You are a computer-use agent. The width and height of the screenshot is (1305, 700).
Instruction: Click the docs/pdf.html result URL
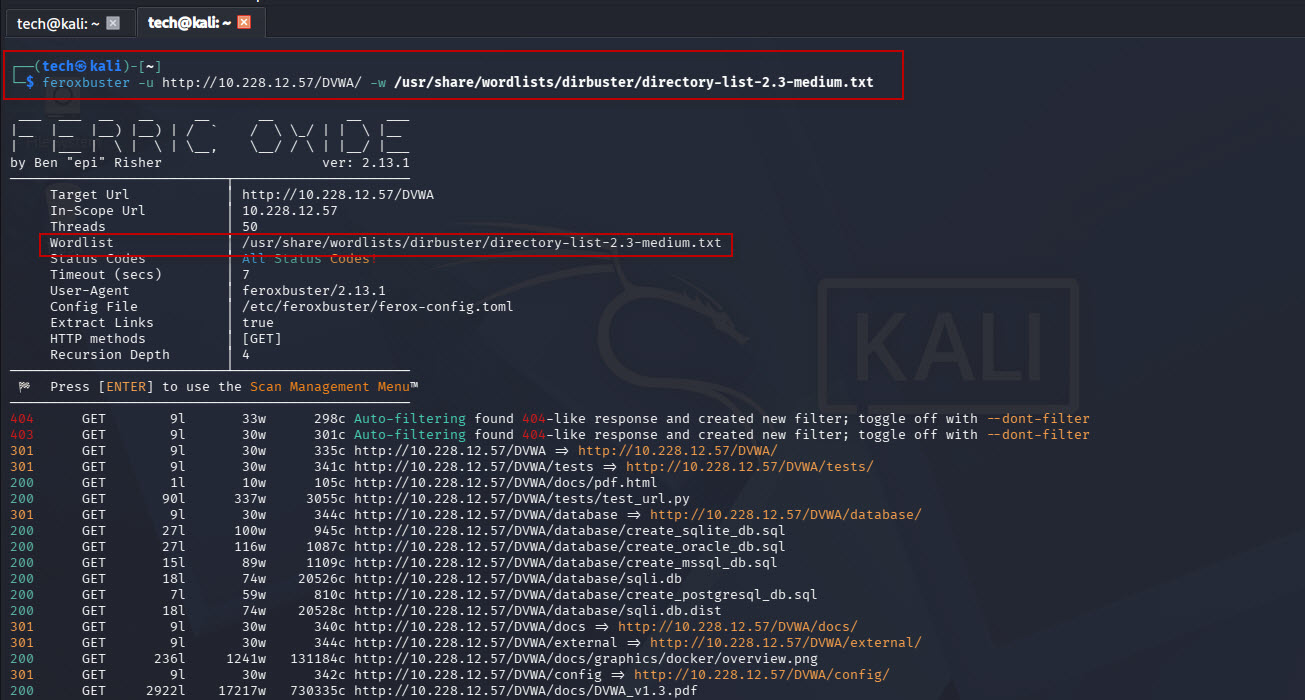click(506, 482)
